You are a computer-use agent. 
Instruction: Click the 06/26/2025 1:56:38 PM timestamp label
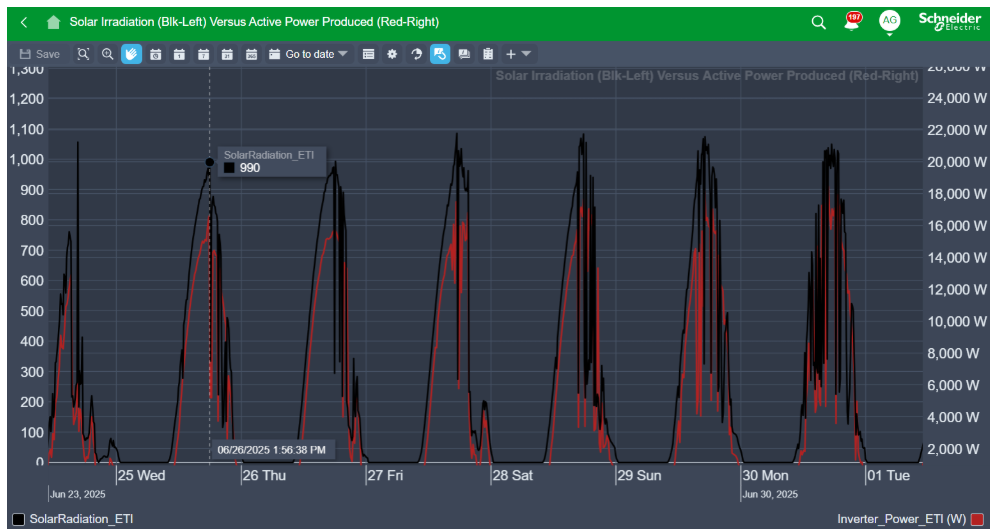pos(271,450)
